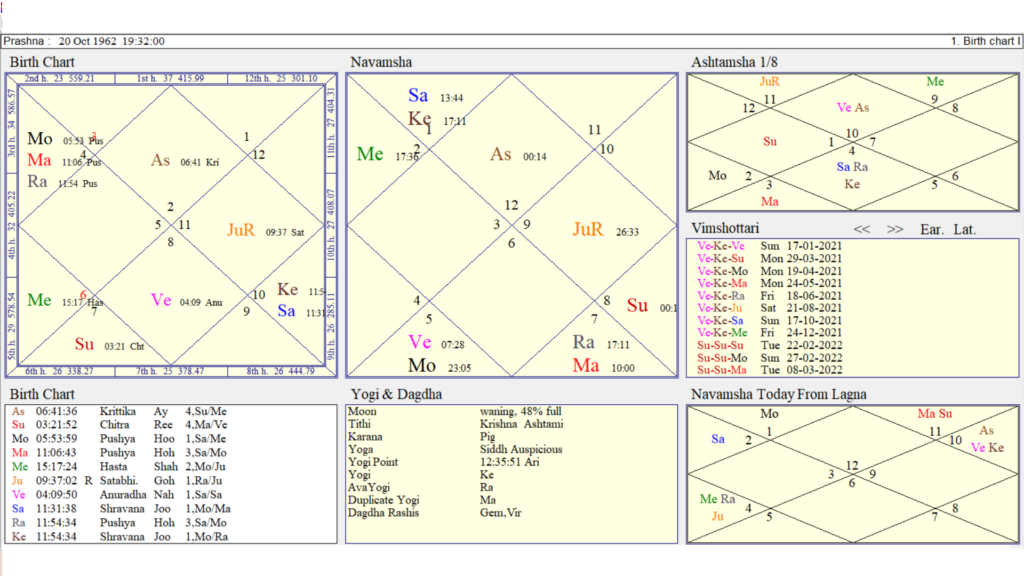Screen dimensions: 1024x576
Task: Click 'JuR 26:33' in the Navamsha chart
Action: pos(606,230)
